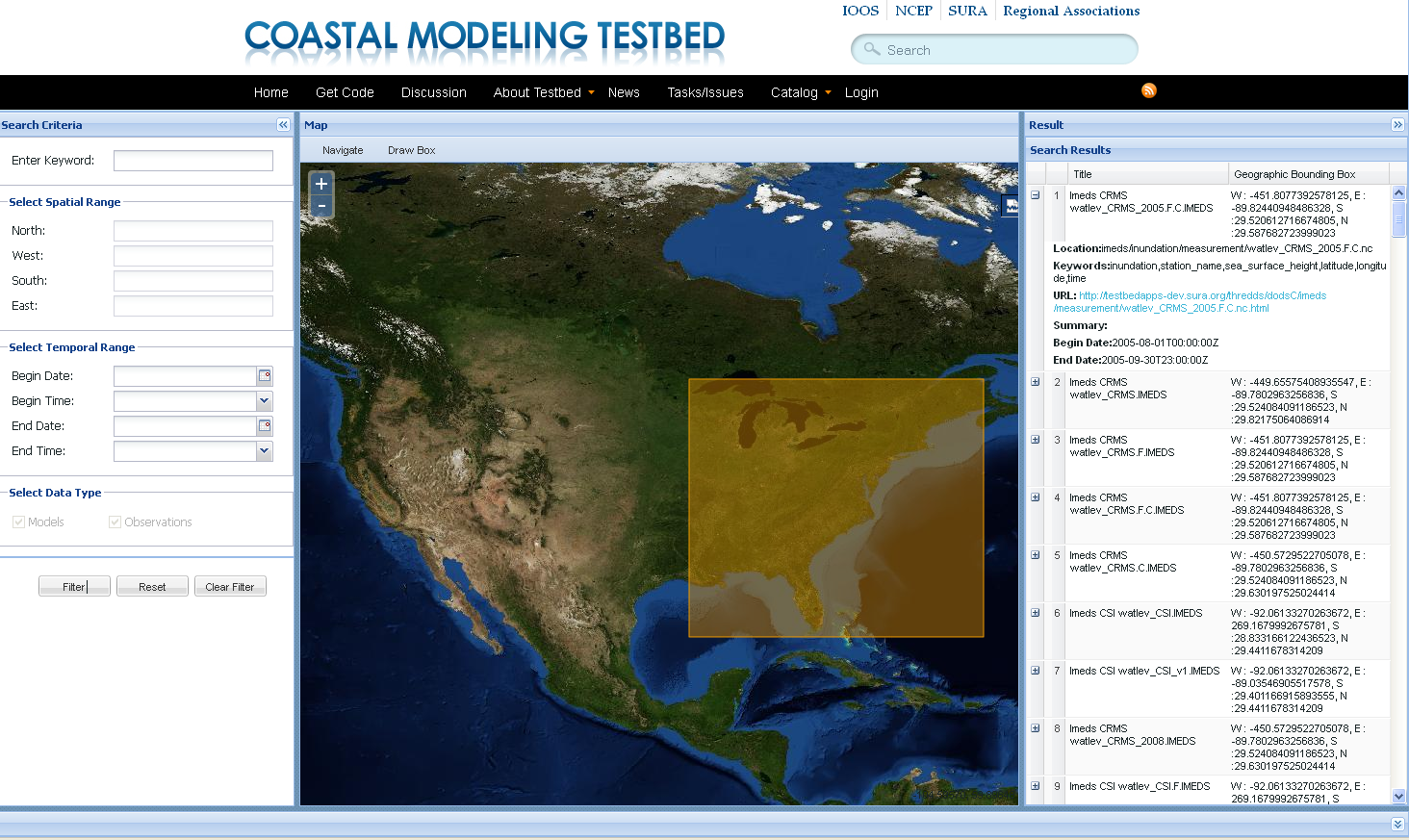Open the News page
This screenshot has width=1409, height=840.
pos(624,92)
